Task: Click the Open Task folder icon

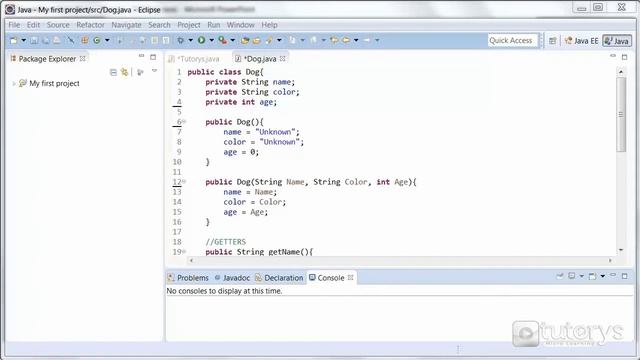Action: tap(257, 40)
